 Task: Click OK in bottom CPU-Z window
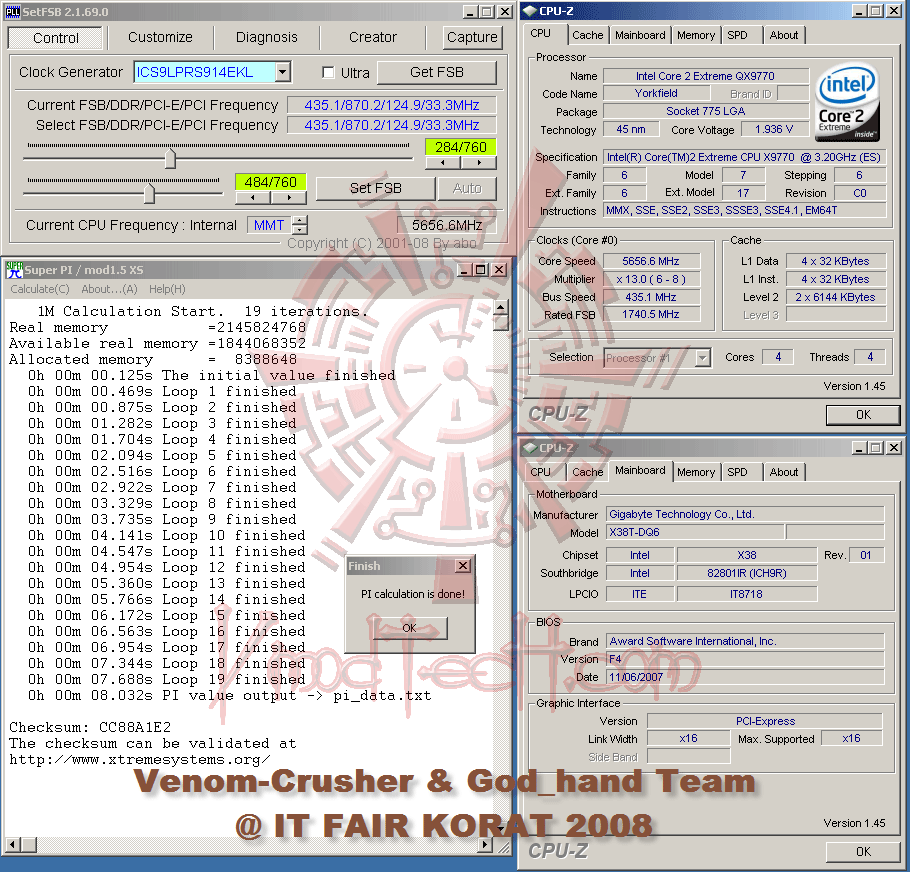(863, 852)
